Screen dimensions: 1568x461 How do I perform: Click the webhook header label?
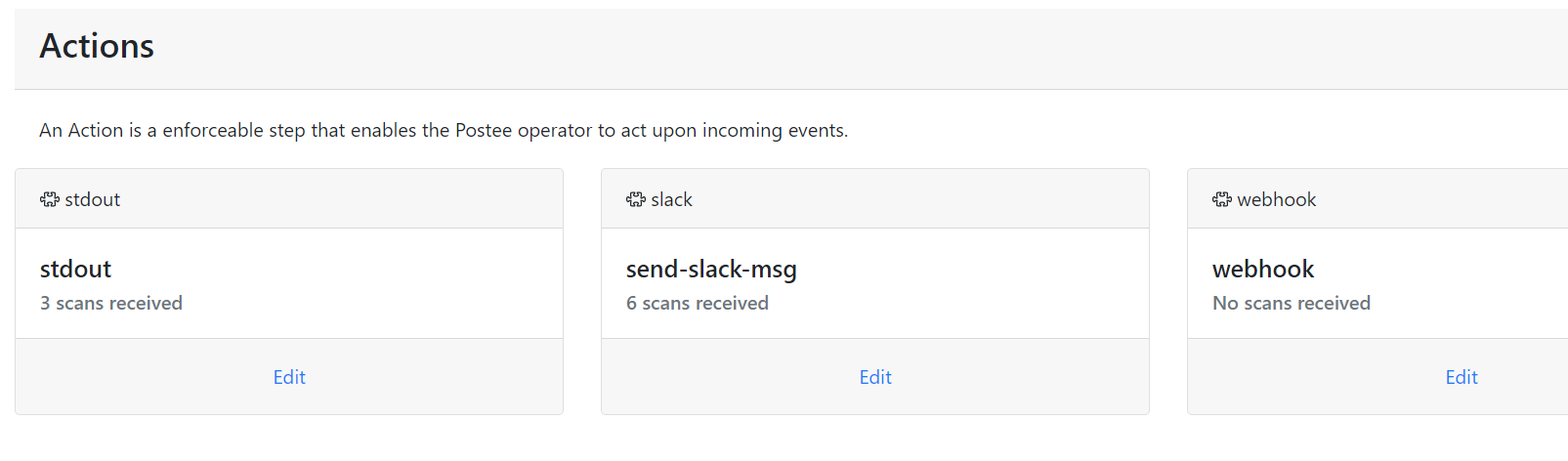click(x=1276, y=199)
